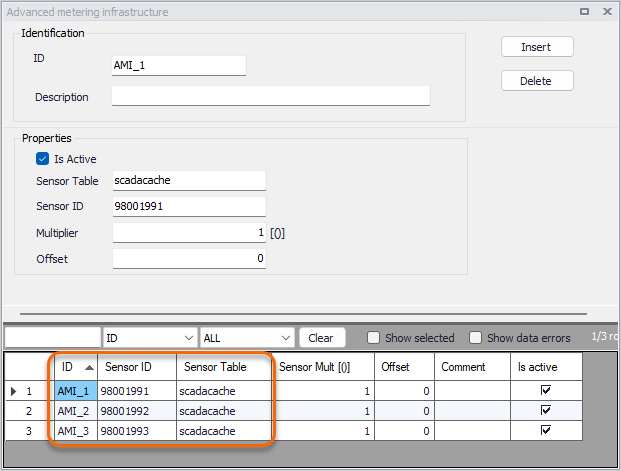Select scadacache cell in the AMI_3 row
The width and height of the screenshot is (621, 471).
point(224,431)
